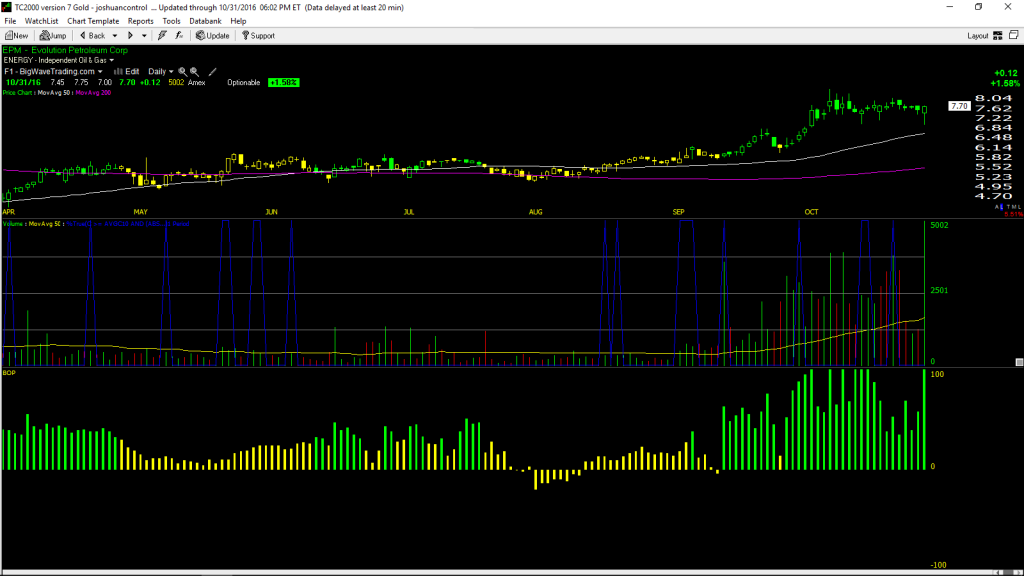Open the Reports menu
1024x576 pixels.
140,21
